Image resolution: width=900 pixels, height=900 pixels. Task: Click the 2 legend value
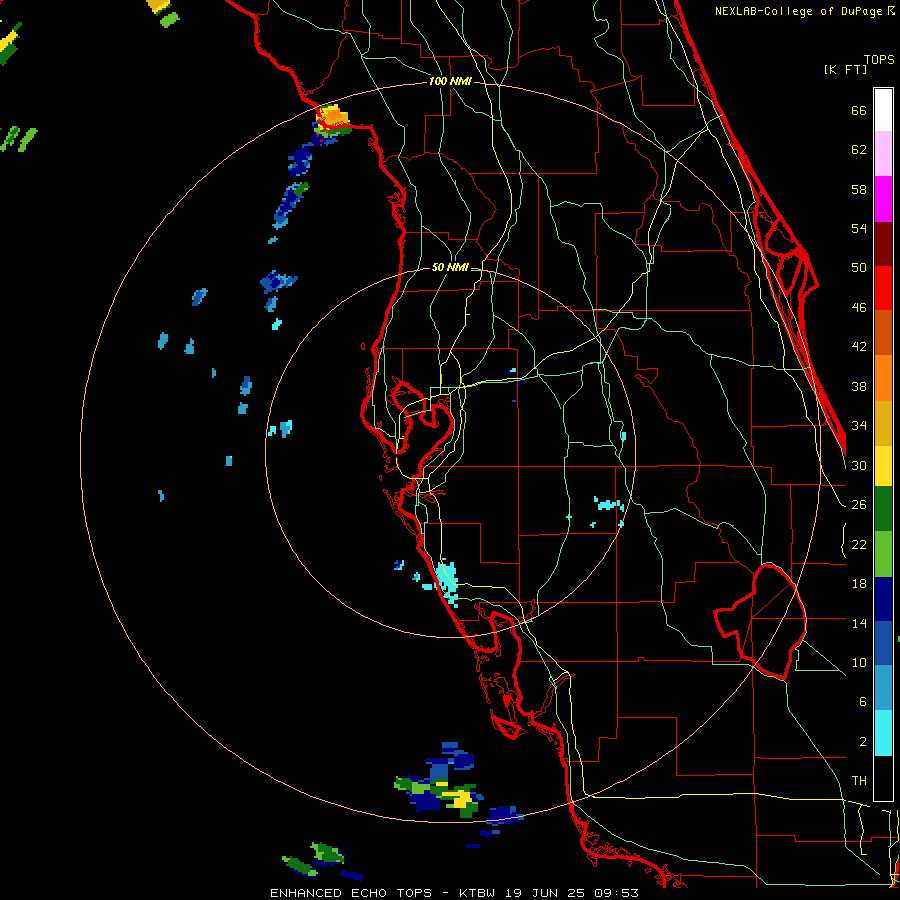[862, 742]
